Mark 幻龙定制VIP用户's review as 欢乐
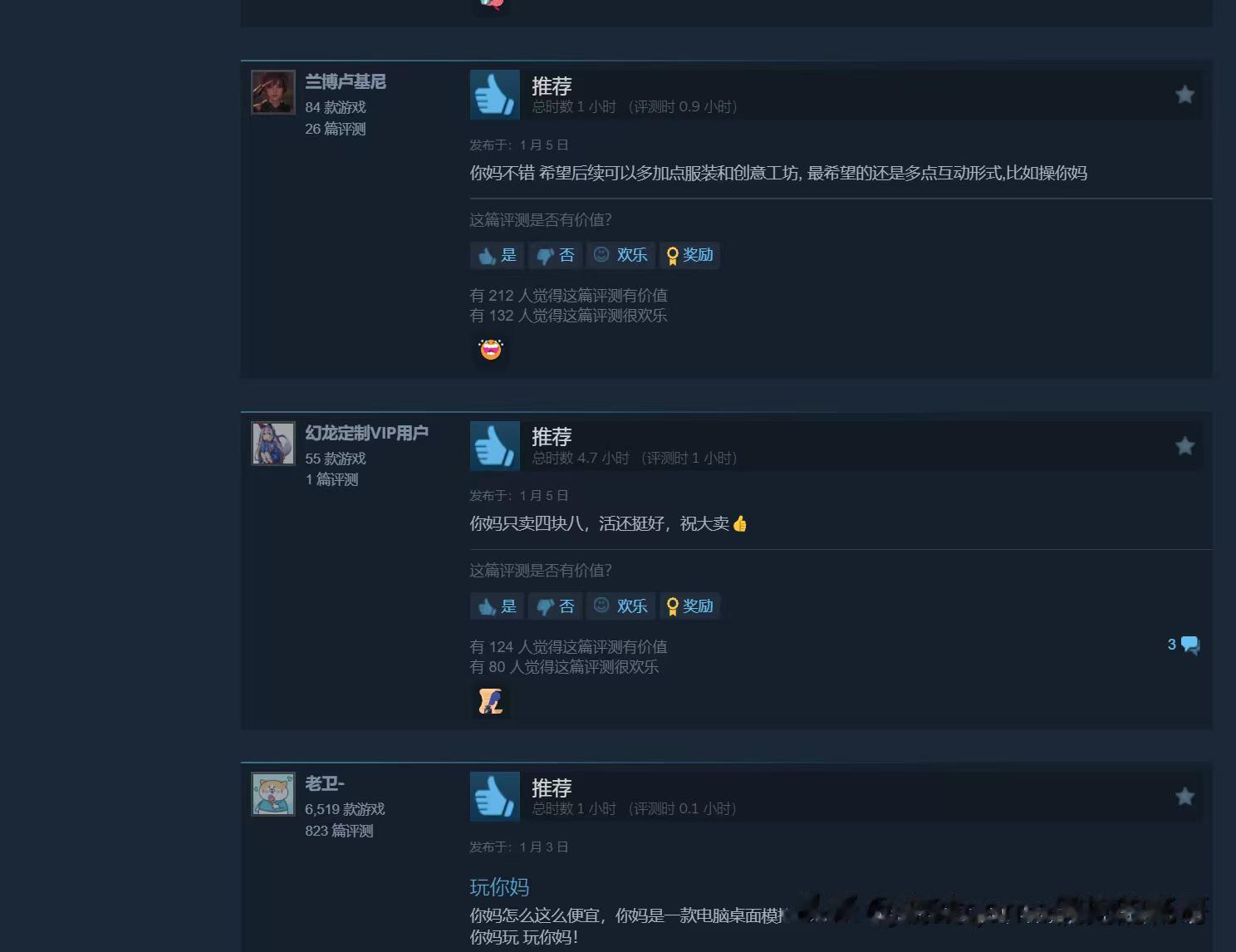Viewport: 1236px width, 952px height. [x=620, y=606]
